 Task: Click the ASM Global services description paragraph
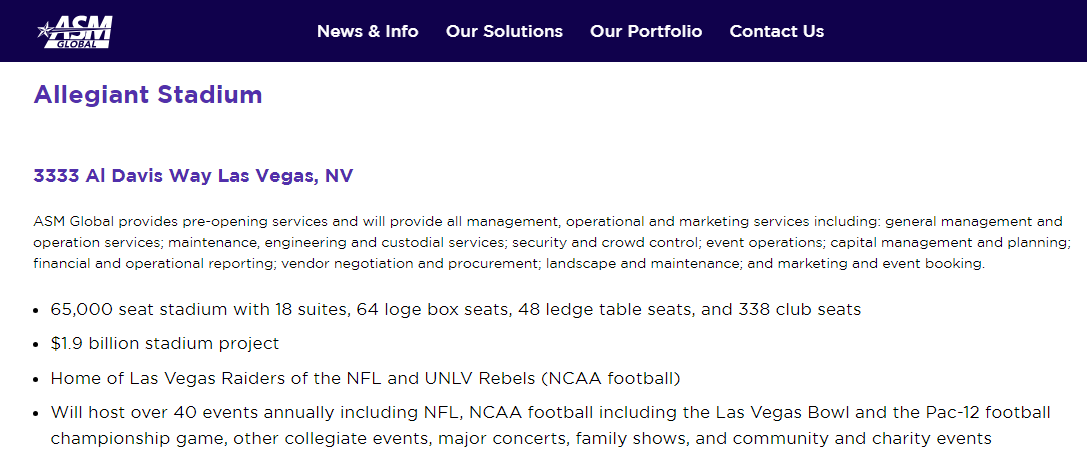click(x=551, y=242)
